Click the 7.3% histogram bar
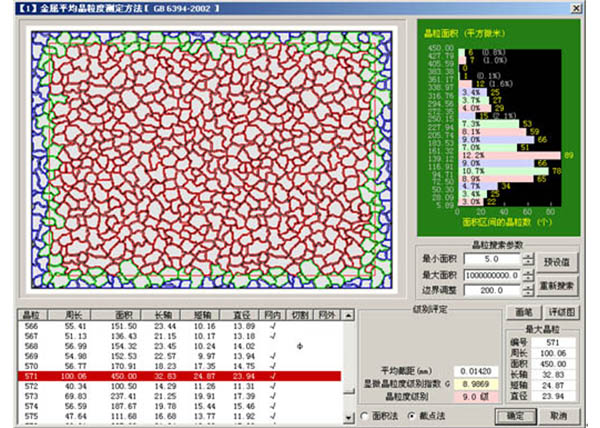 [x=489, y=124]
